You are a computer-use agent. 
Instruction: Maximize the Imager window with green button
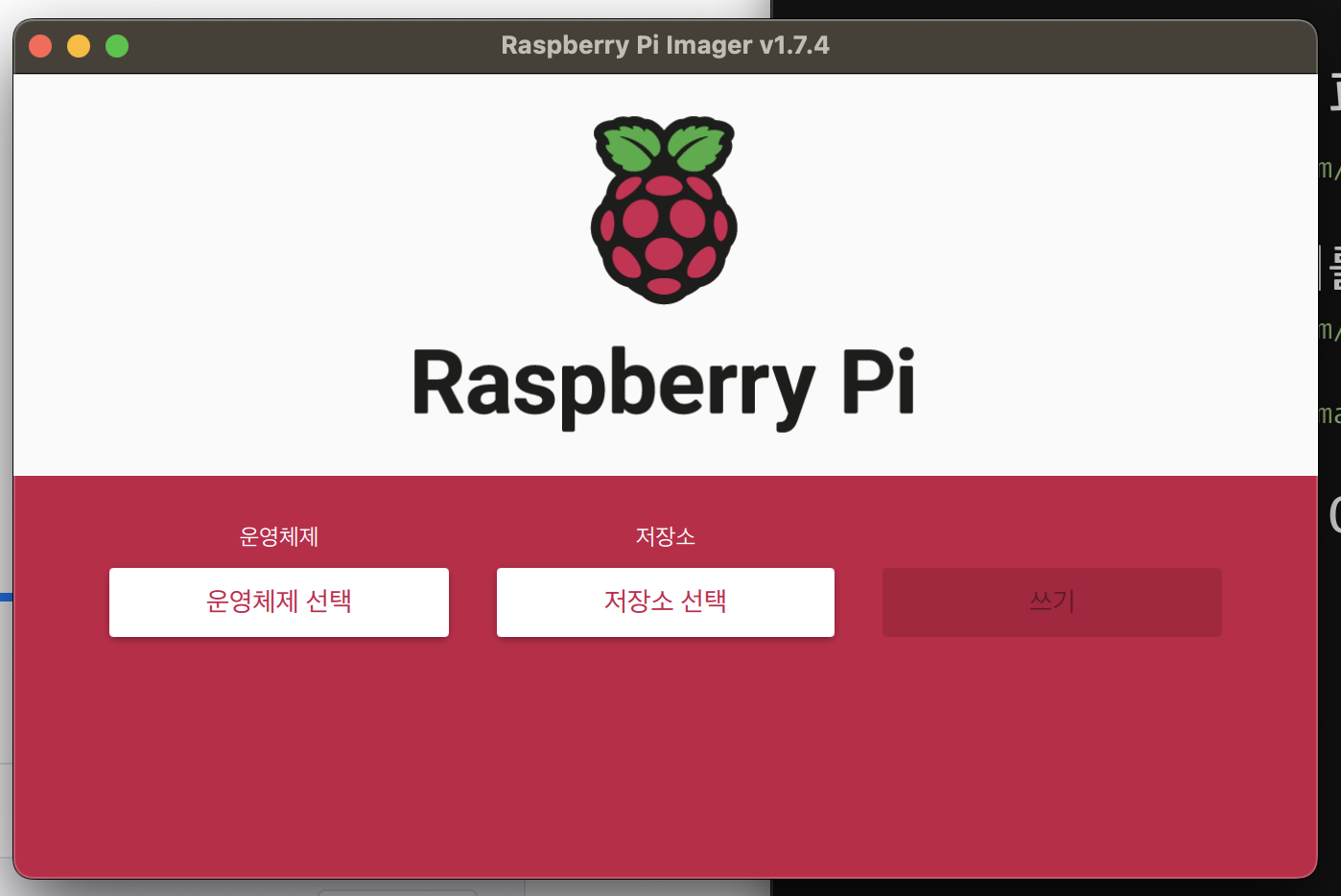pyautogui.click(x=117, y=46)
